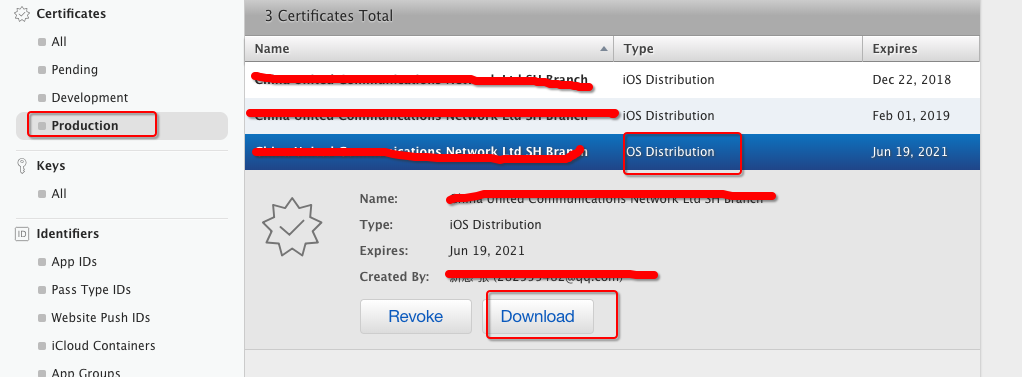Viewport: 1022px width, 377px height.
Task: Click the Type label in details panel
Action: (x=376, y=225)
